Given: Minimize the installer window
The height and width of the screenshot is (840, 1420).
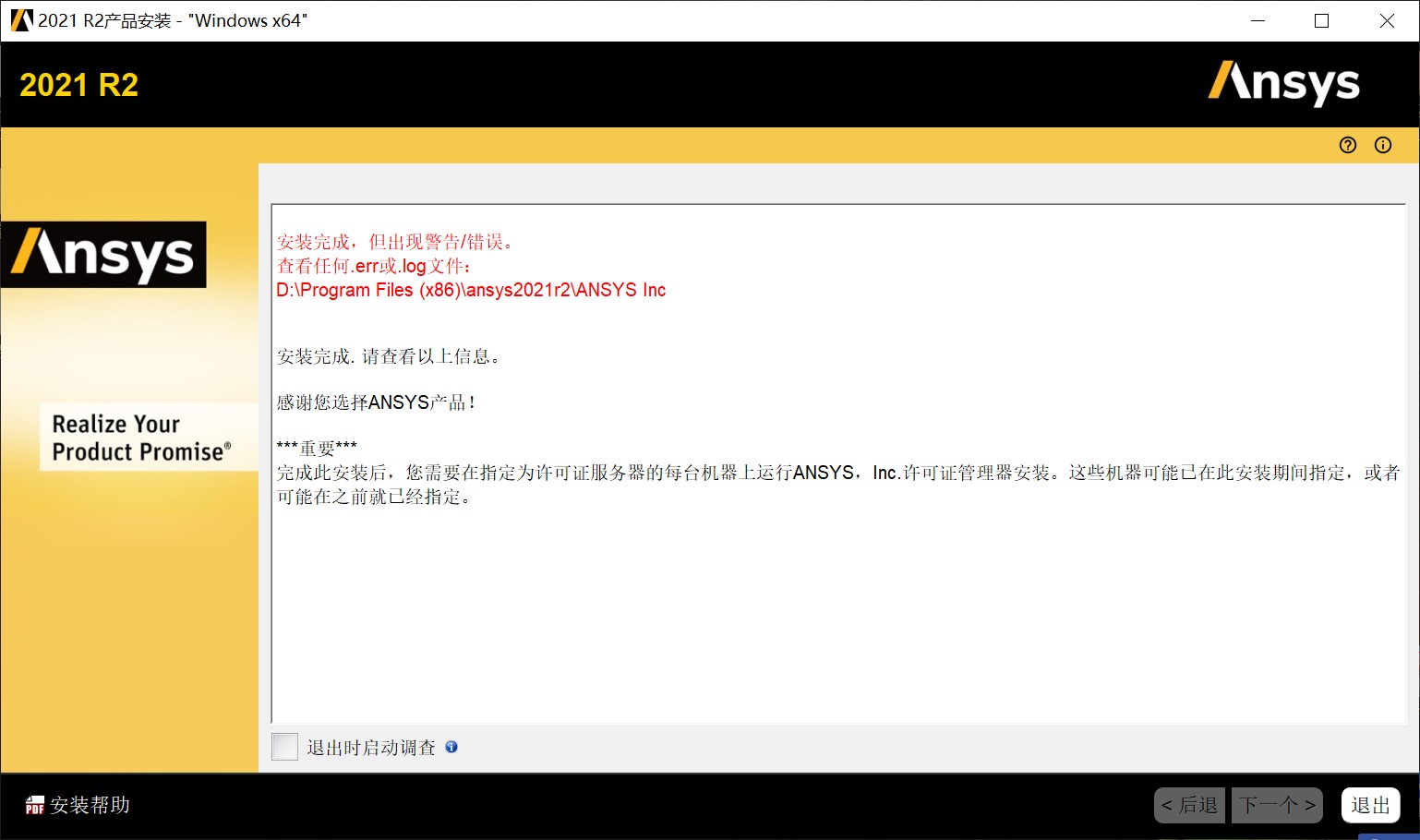Looking at the screenshot, I should pyautogui.click(x=1258, y=20).
